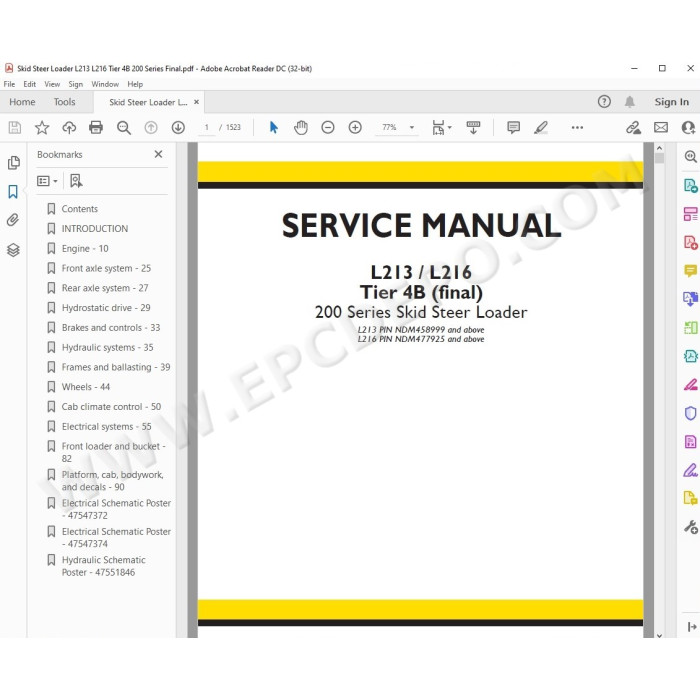Viewport: 700px width, 700px height.
Task: Close the Skid Steer Loader document tab
Action: [x=196, y=102]
